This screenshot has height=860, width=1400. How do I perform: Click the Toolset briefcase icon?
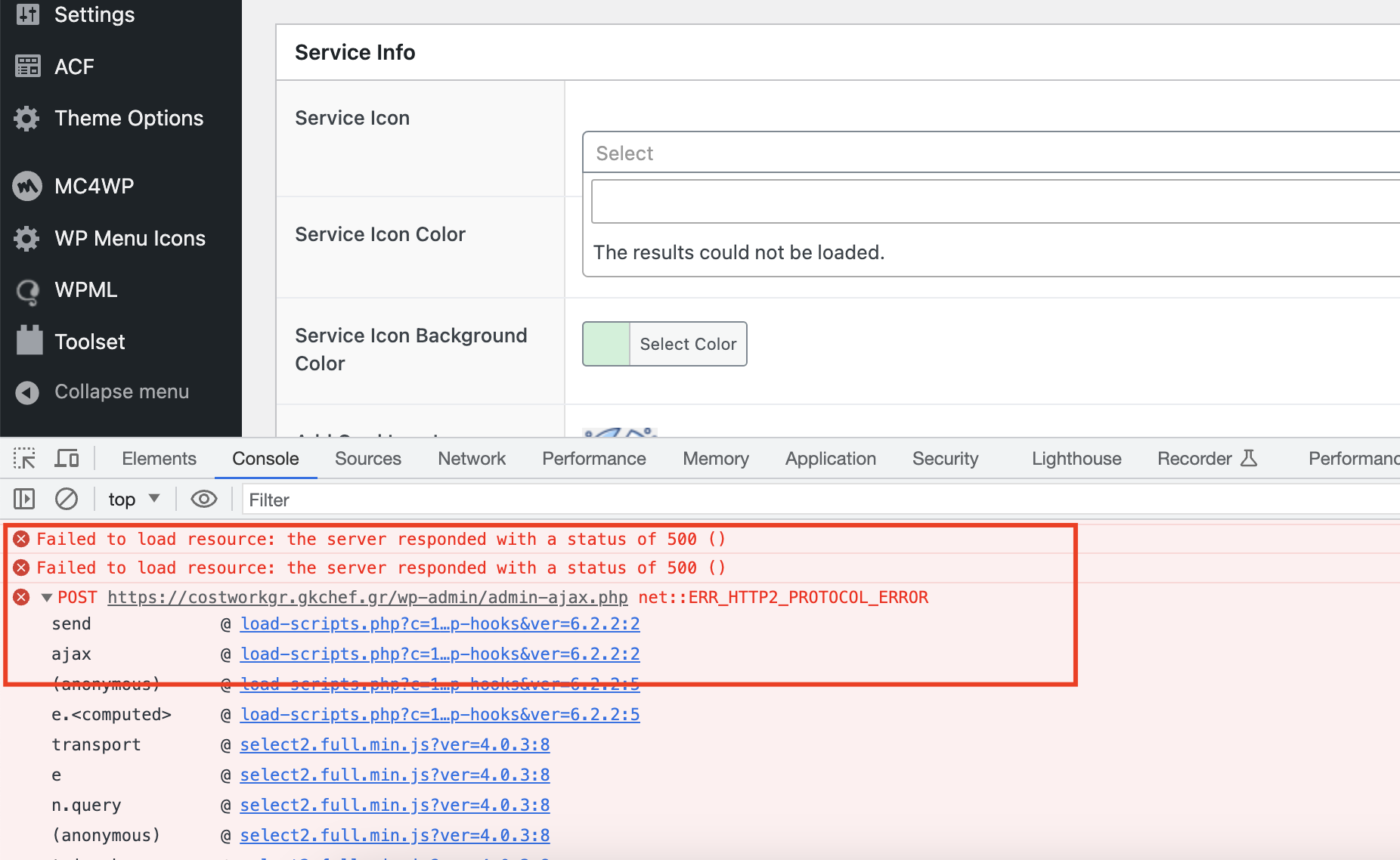pos(29,340)
